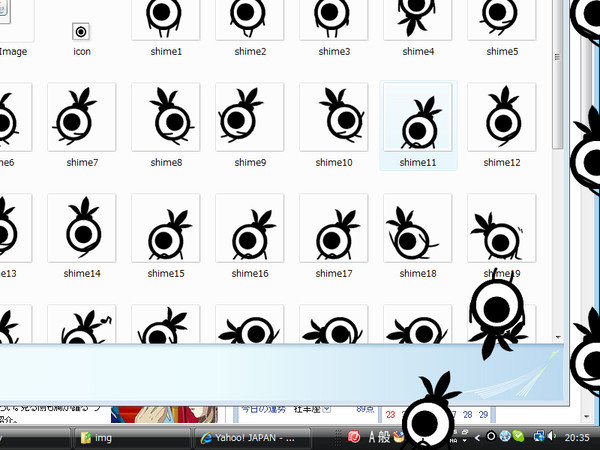This screenshot has height=450, width=600.
Task: Click calendar date 23 in browser
Action: [390, 414]
